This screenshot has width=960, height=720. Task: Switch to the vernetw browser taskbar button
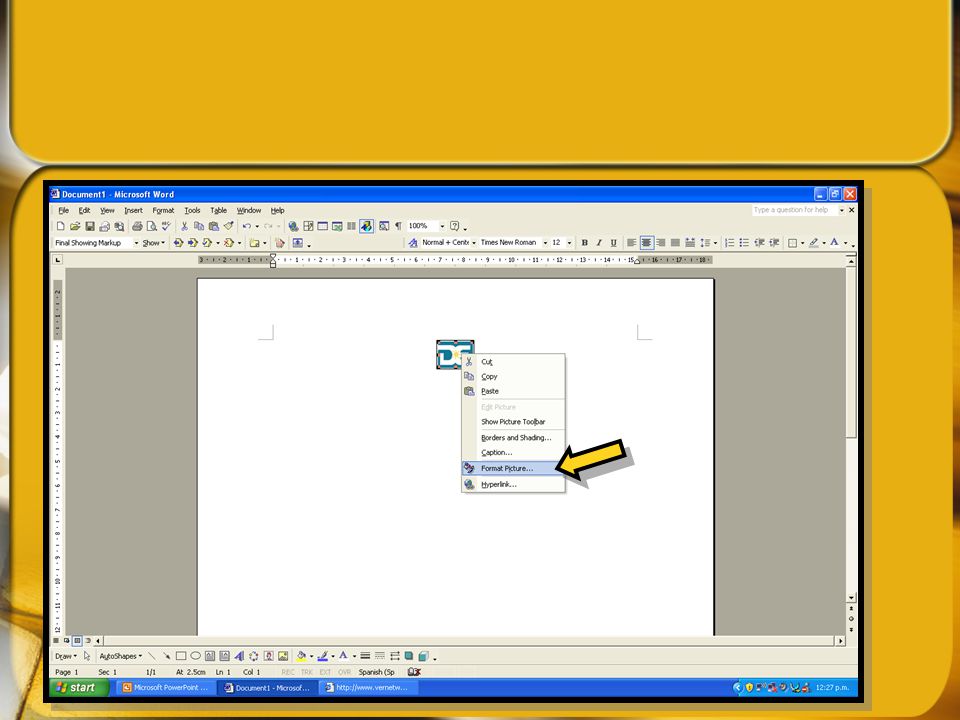[369, 688]
